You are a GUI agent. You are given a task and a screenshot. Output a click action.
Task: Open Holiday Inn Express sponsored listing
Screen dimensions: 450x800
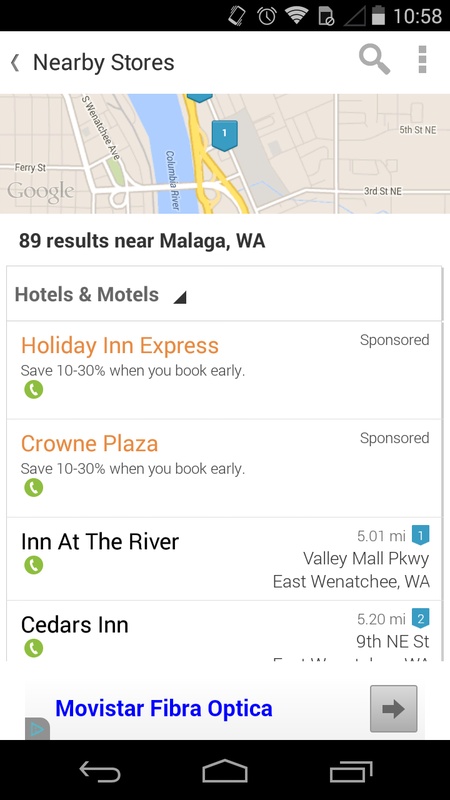click(224, 370)
